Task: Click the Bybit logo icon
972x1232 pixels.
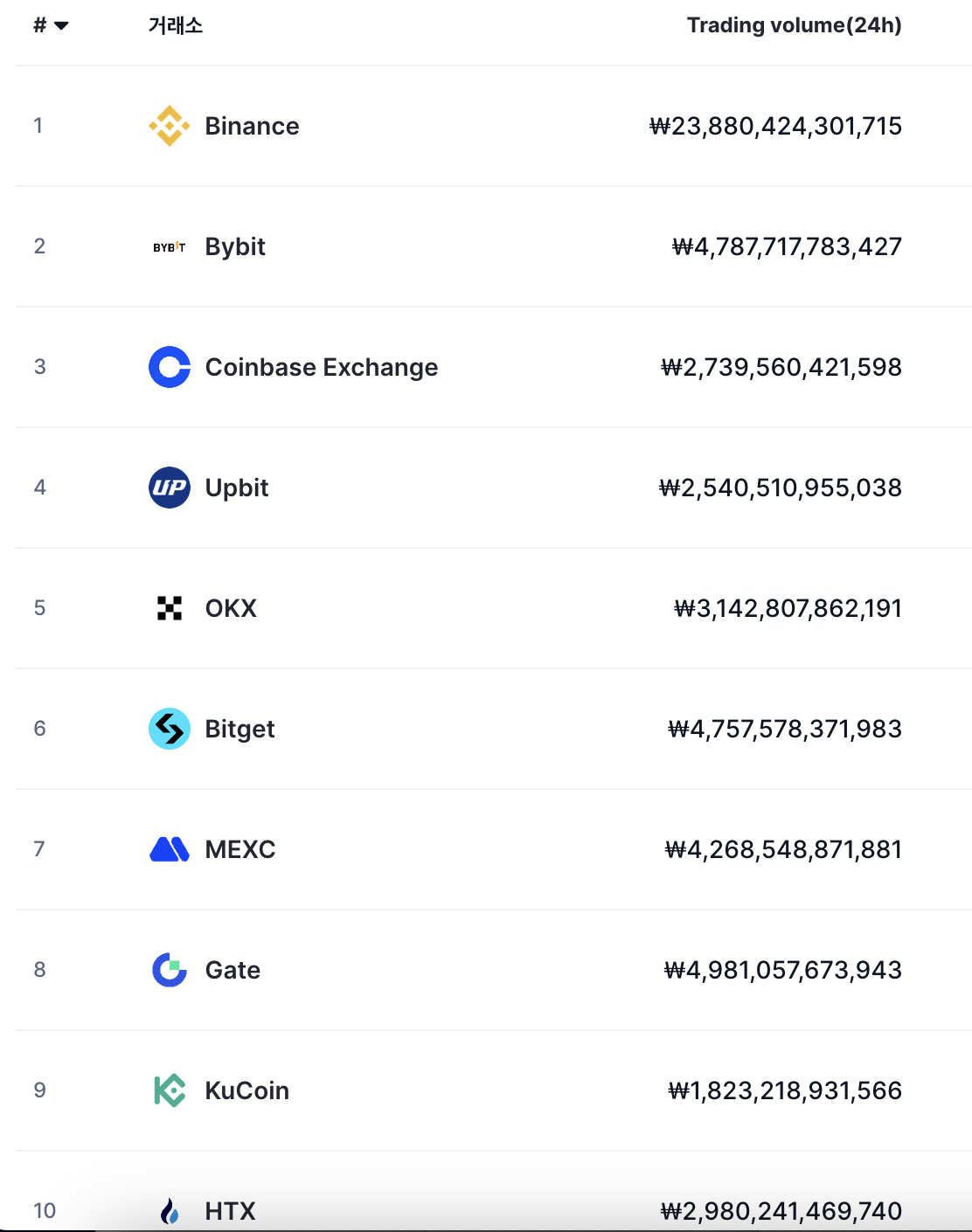Action: tap(170, 247)
